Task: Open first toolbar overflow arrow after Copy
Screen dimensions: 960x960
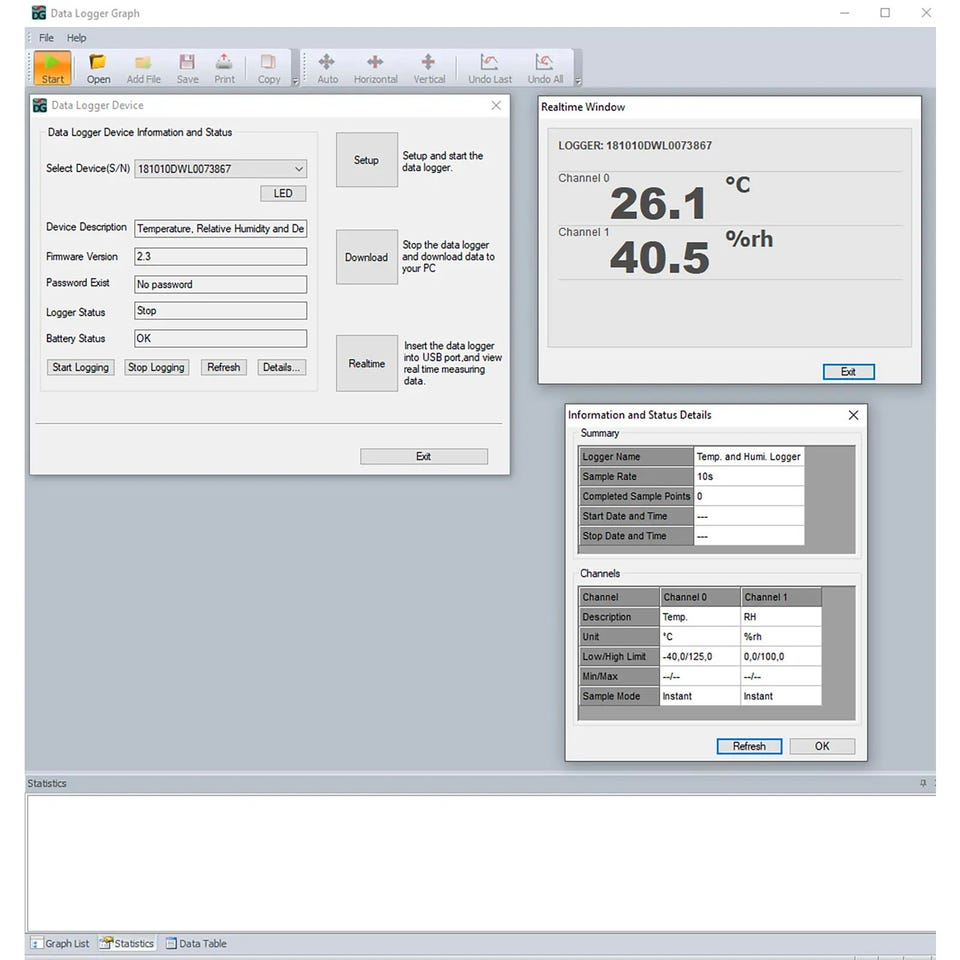Action: tap(295, 81)
